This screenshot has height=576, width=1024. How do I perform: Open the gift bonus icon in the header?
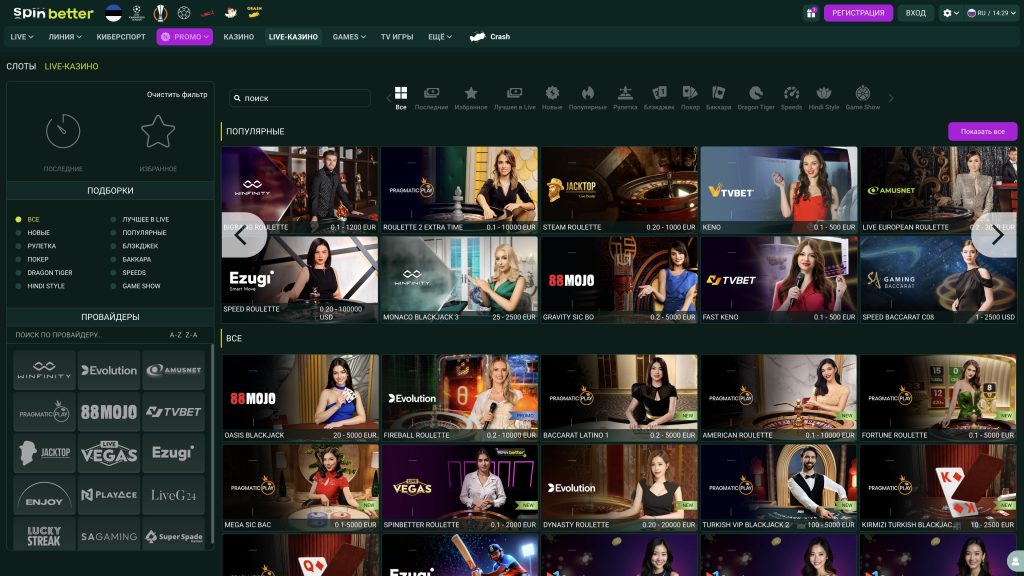point(811,13)
